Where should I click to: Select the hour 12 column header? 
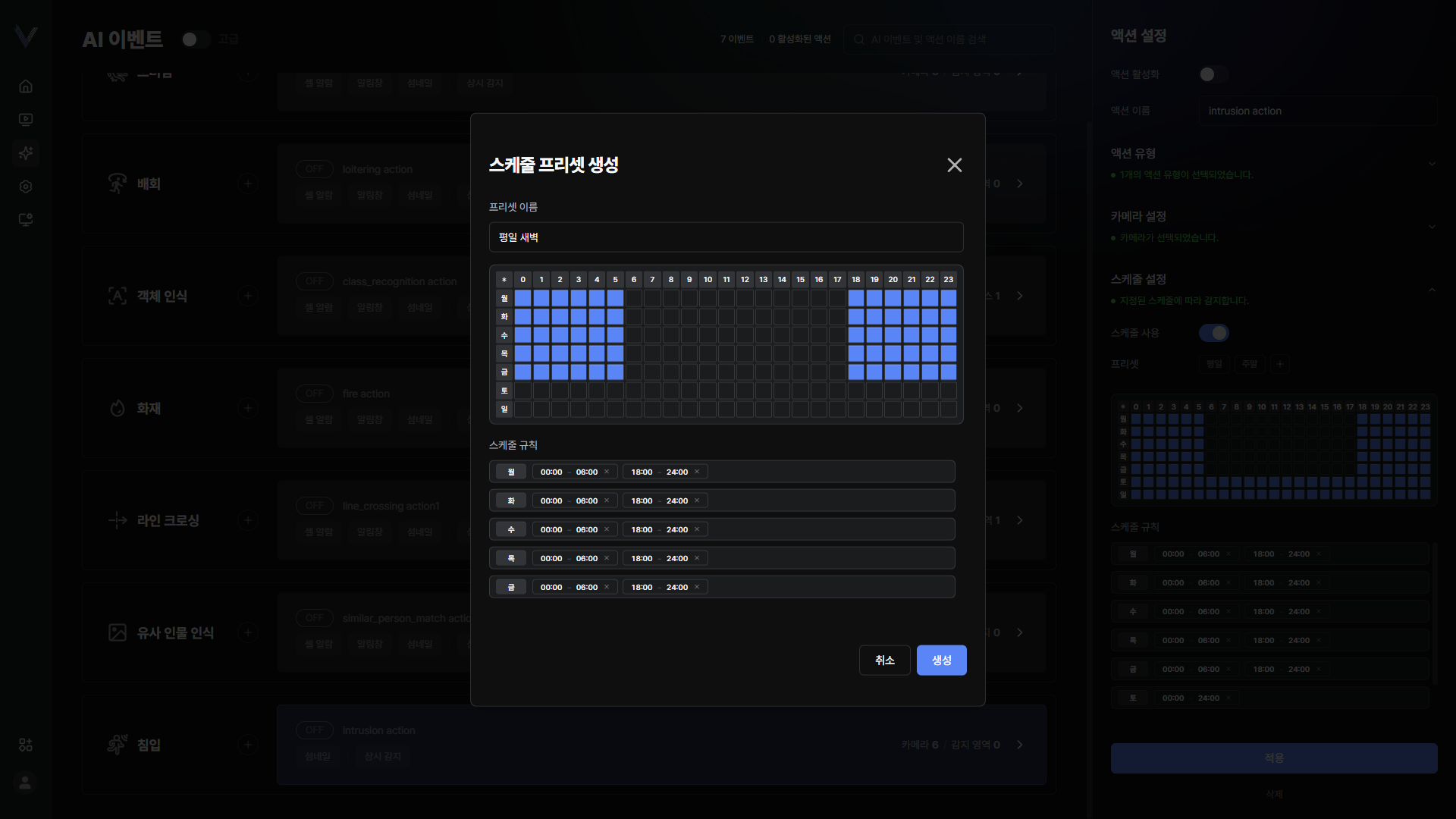coord(745,280)
